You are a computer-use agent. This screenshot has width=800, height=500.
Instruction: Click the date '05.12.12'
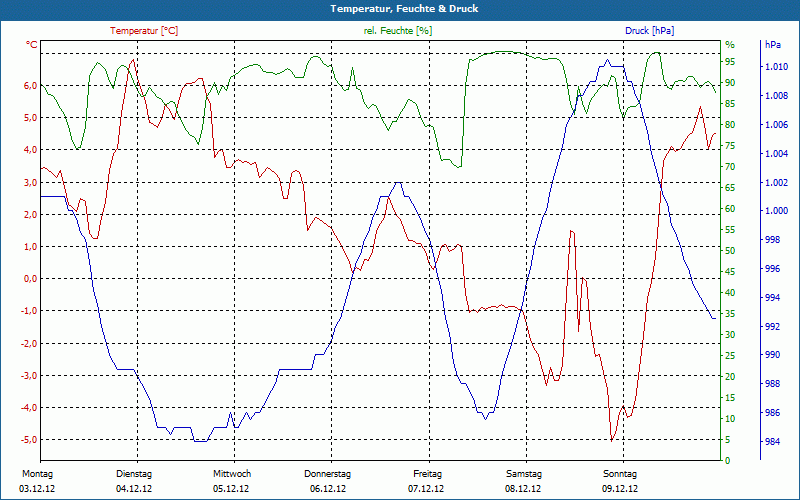(231, 489)
